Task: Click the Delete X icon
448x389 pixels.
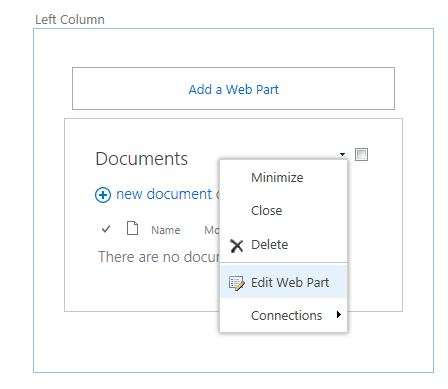Action: point(237,246)
